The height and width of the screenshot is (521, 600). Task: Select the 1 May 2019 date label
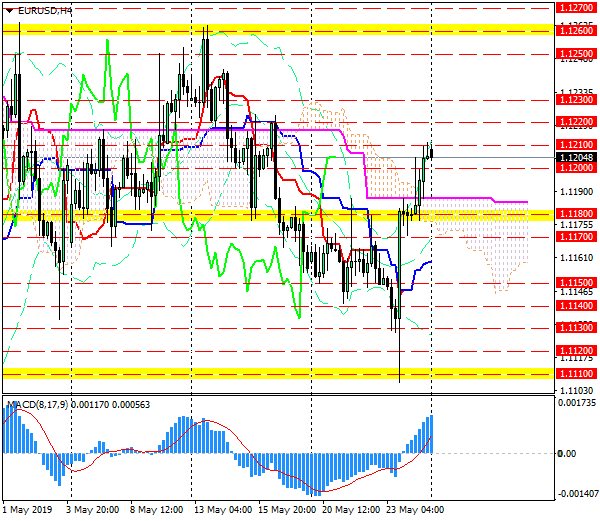pos(27,508)
